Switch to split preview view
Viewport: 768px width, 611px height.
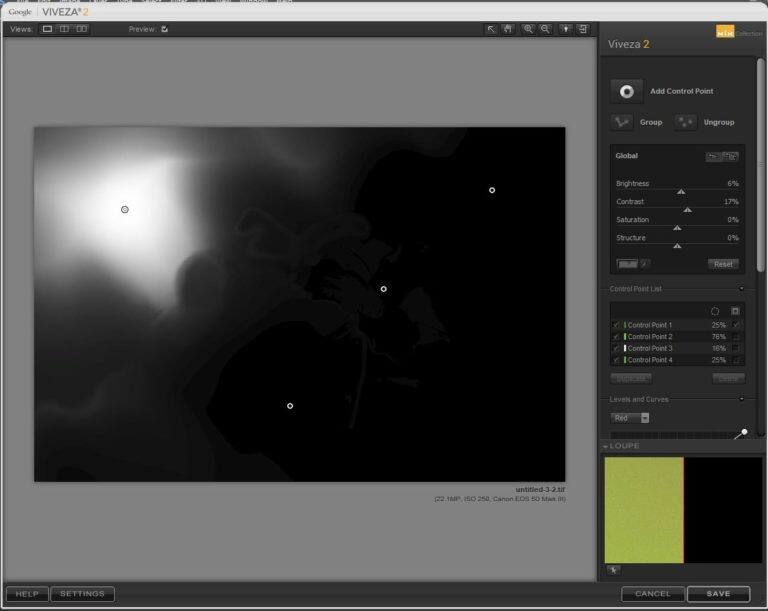[x=64, y=30]
